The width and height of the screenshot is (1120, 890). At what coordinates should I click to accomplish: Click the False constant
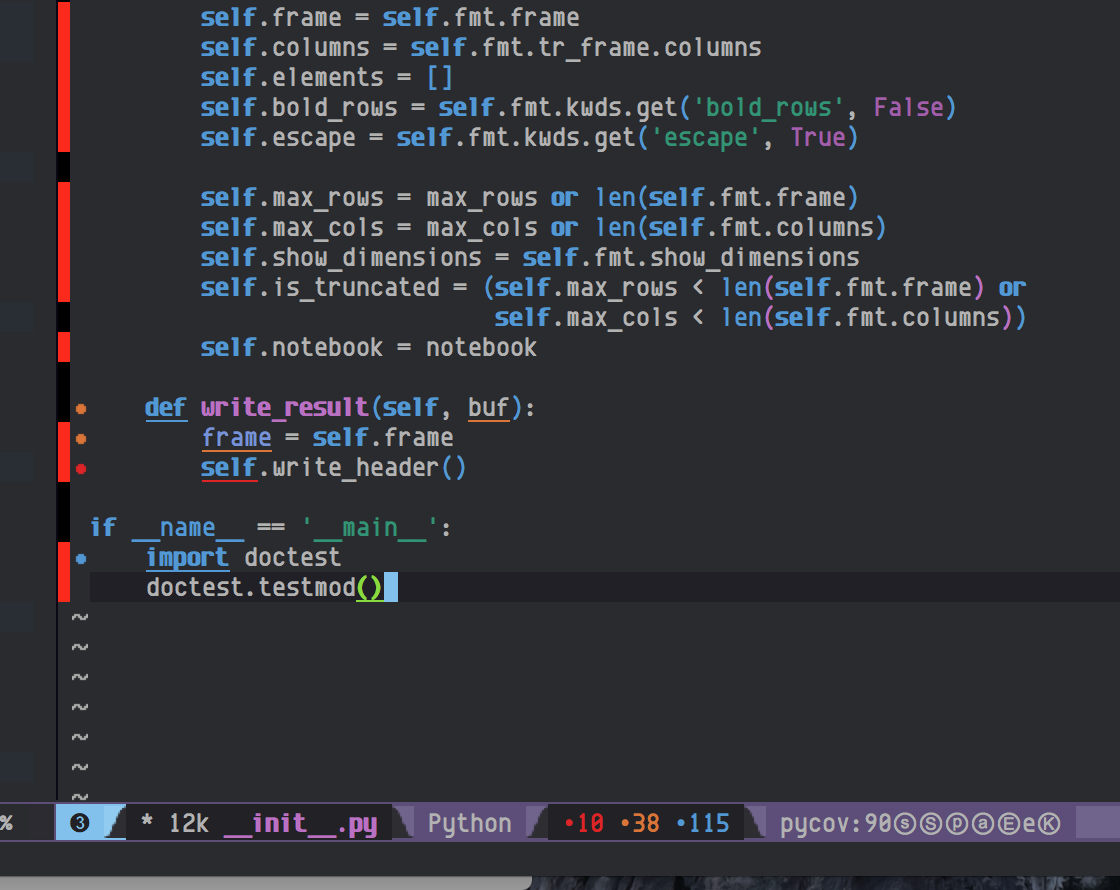909,107
